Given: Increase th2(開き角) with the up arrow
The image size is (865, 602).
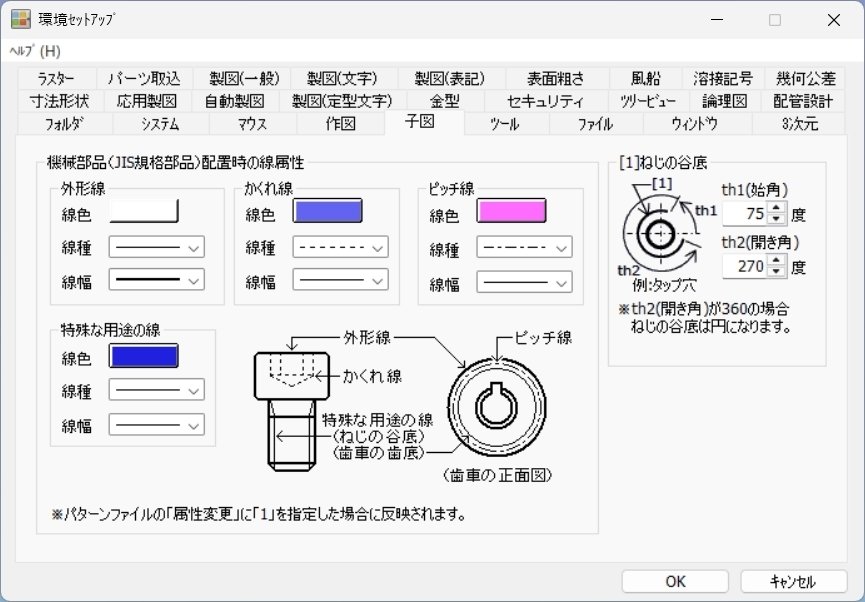Looking at the screenshot, I should pyautogui.click(x=777, y=261).
